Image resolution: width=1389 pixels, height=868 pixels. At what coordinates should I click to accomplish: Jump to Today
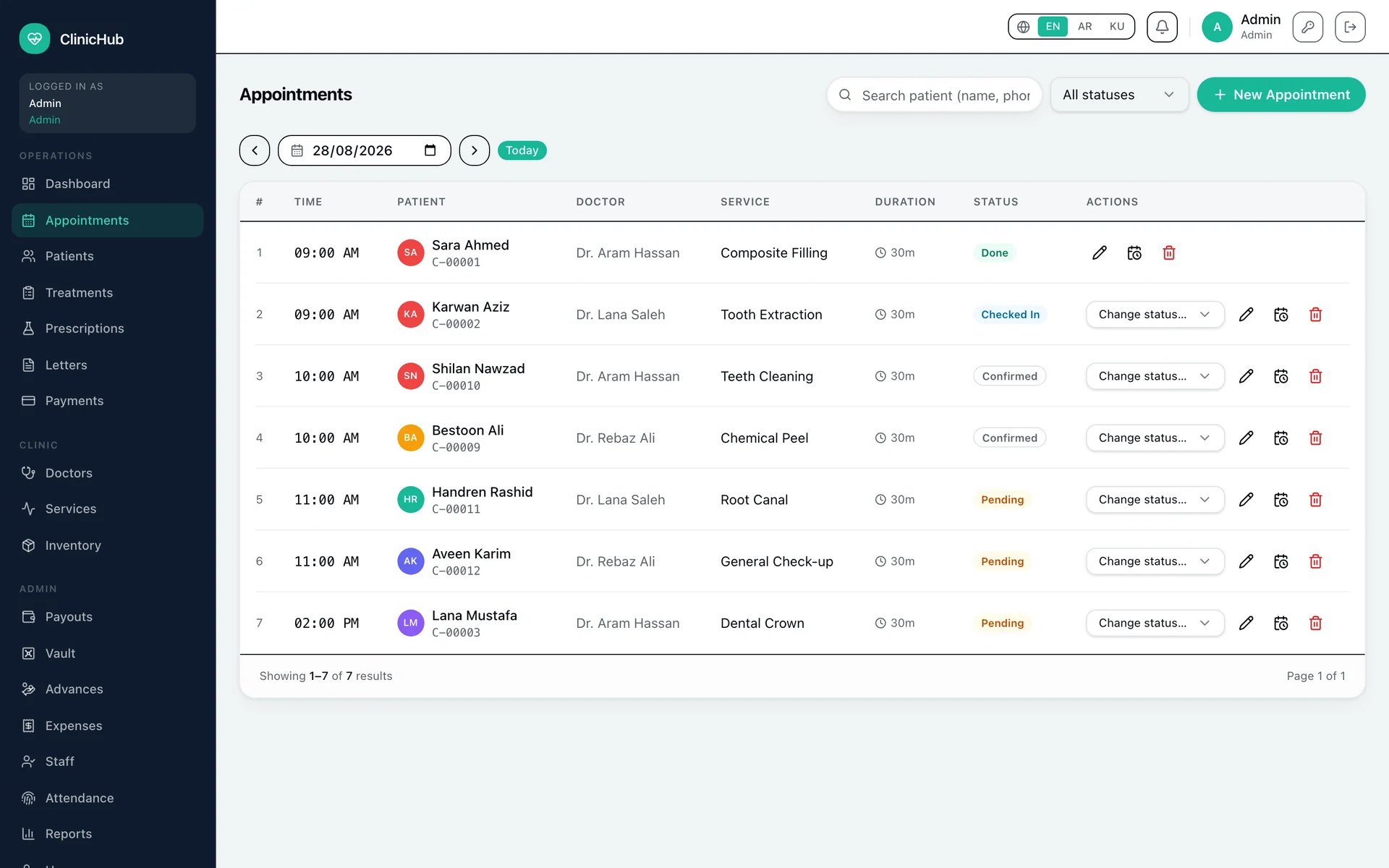pyautogui.click(x=522, y=150)
